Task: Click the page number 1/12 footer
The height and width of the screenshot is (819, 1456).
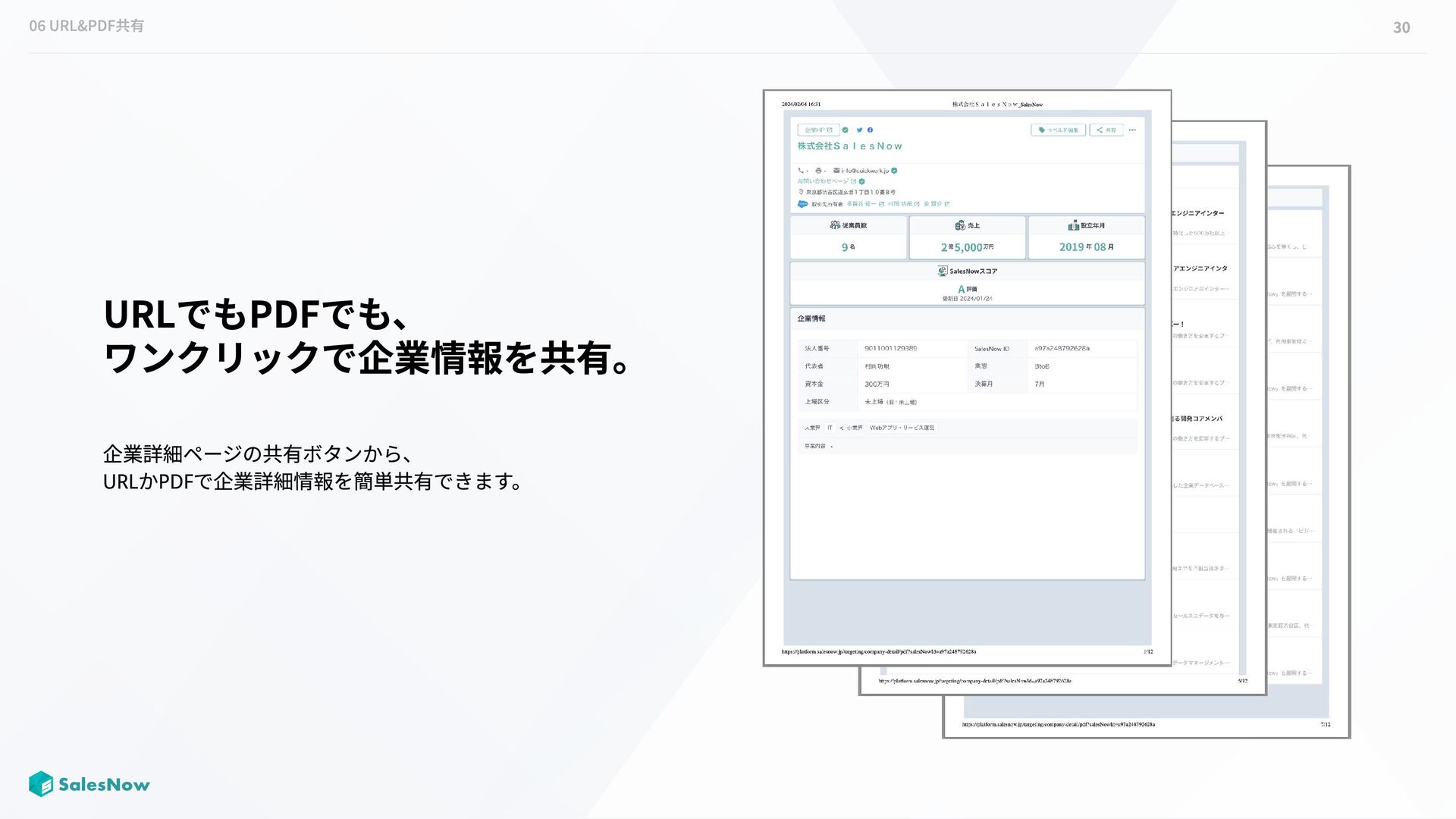Action: tap(1148, 651)
